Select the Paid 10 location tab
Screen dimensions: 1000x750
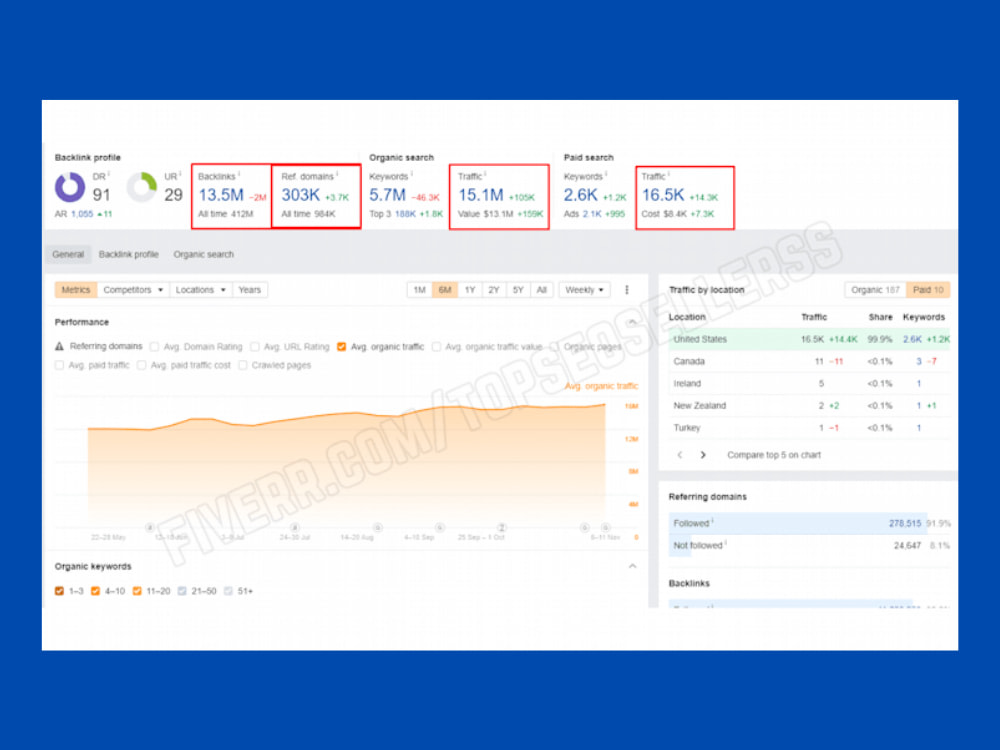click(x=928, y=290)
